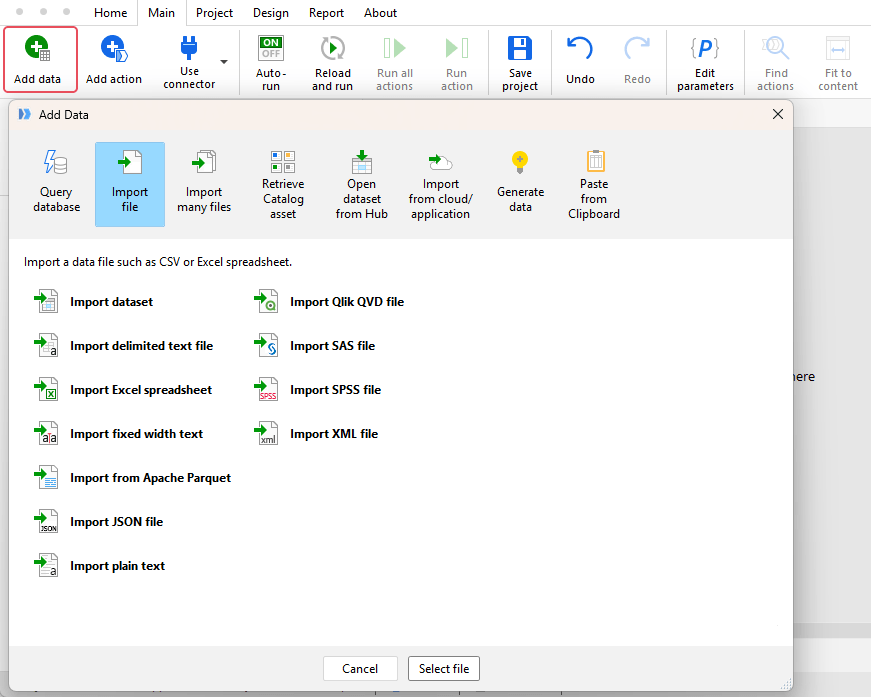Close the Add Data dialog

[x=778, y=114]
